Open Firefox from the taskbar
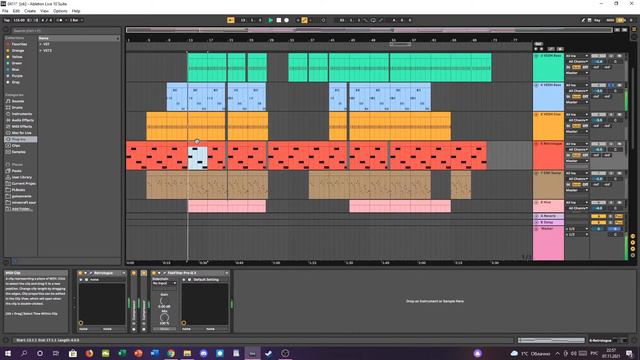640x360 pixels. [x=89, y=353]
